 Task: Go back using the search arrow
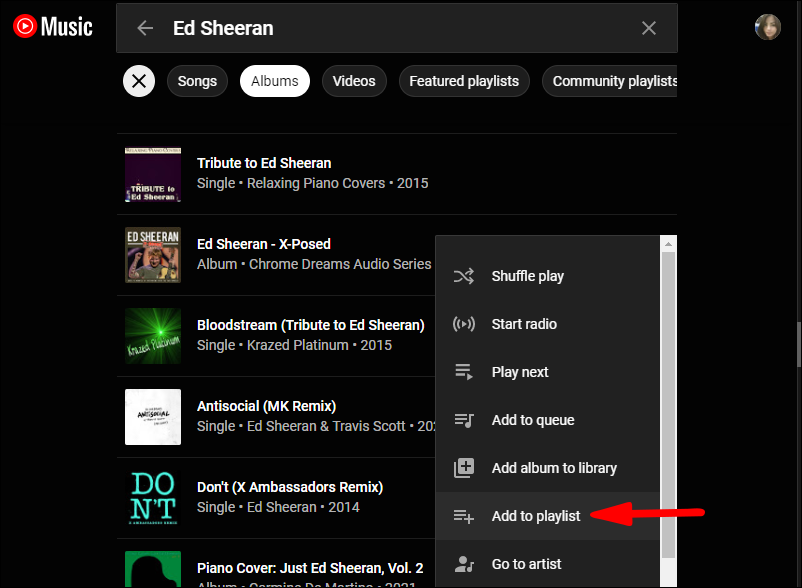point(145,28)
